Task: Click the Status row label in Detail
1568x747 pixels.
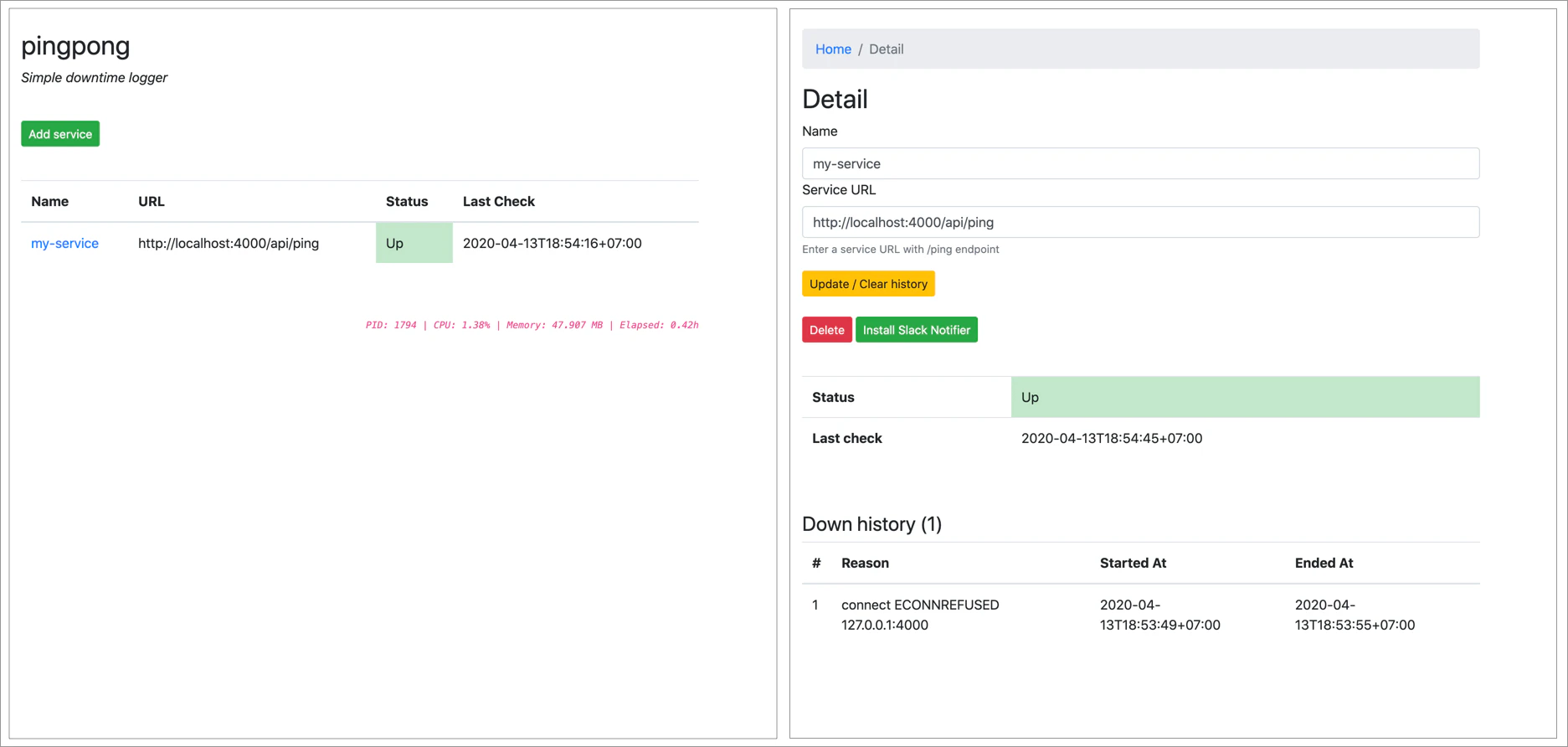Action: [x=833, y=397]
